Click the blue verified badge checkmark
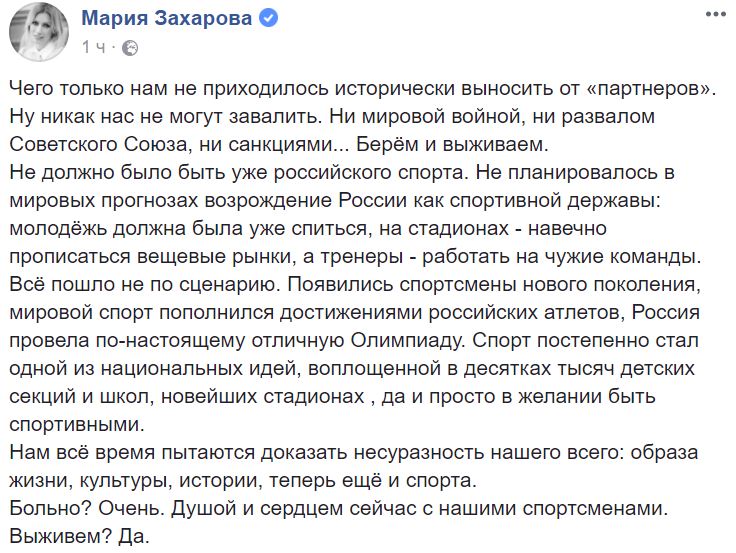This screenshot has height=553, width=736. [269, 19]
